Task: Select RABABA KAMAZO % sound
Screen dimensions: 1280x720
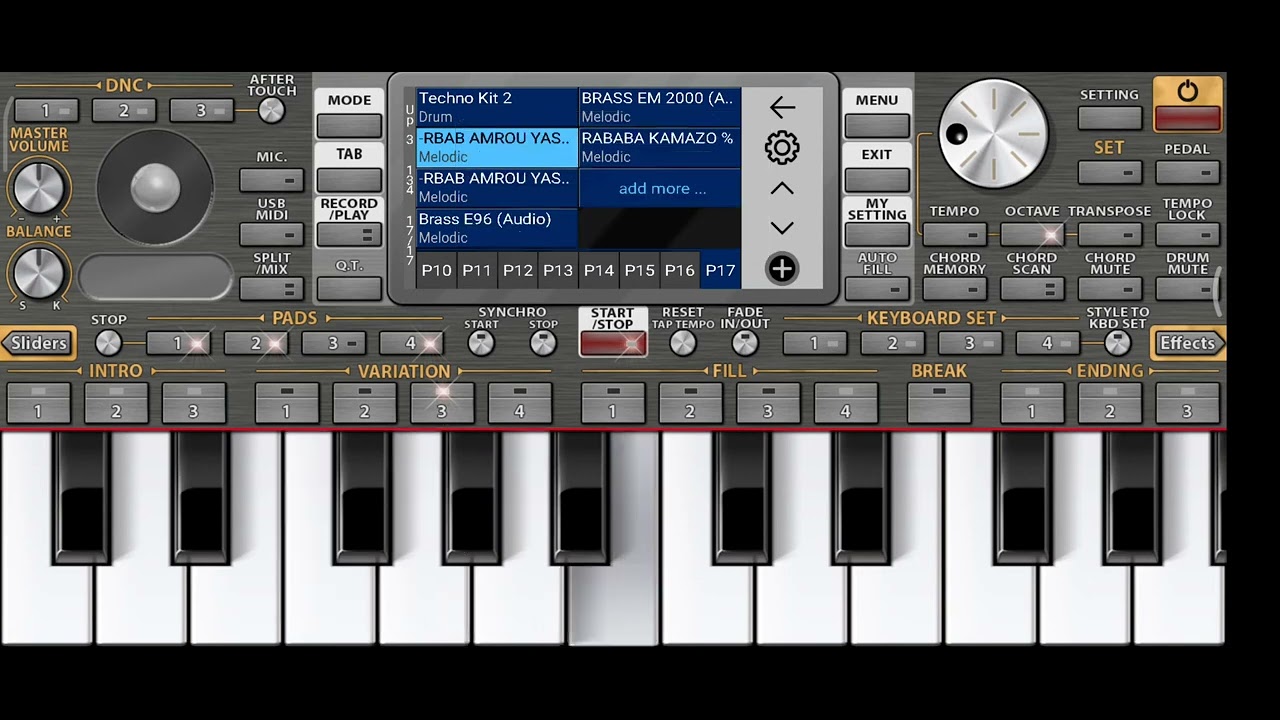Action: [660, 147]
